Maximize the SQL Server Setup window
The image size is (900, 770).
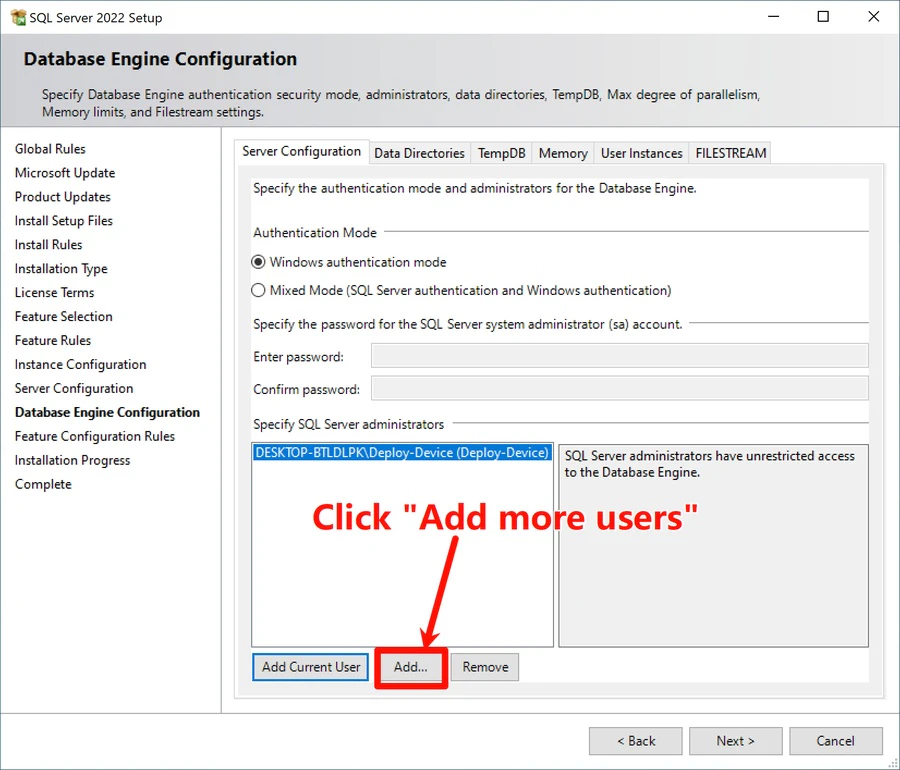(823, 17)
